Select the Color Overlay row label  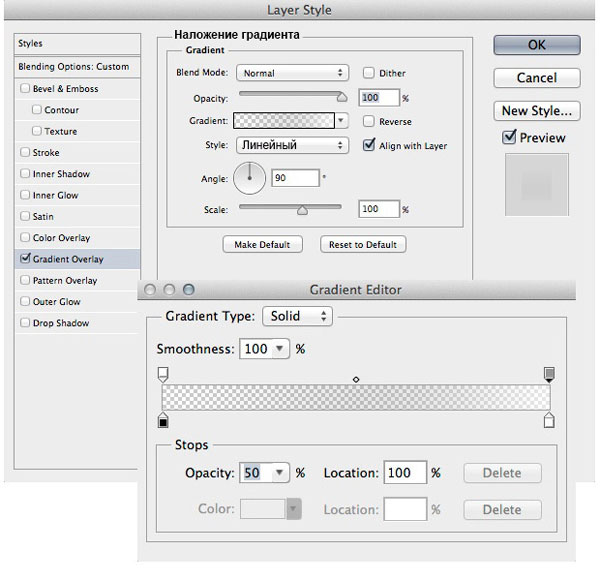(61, 238)
